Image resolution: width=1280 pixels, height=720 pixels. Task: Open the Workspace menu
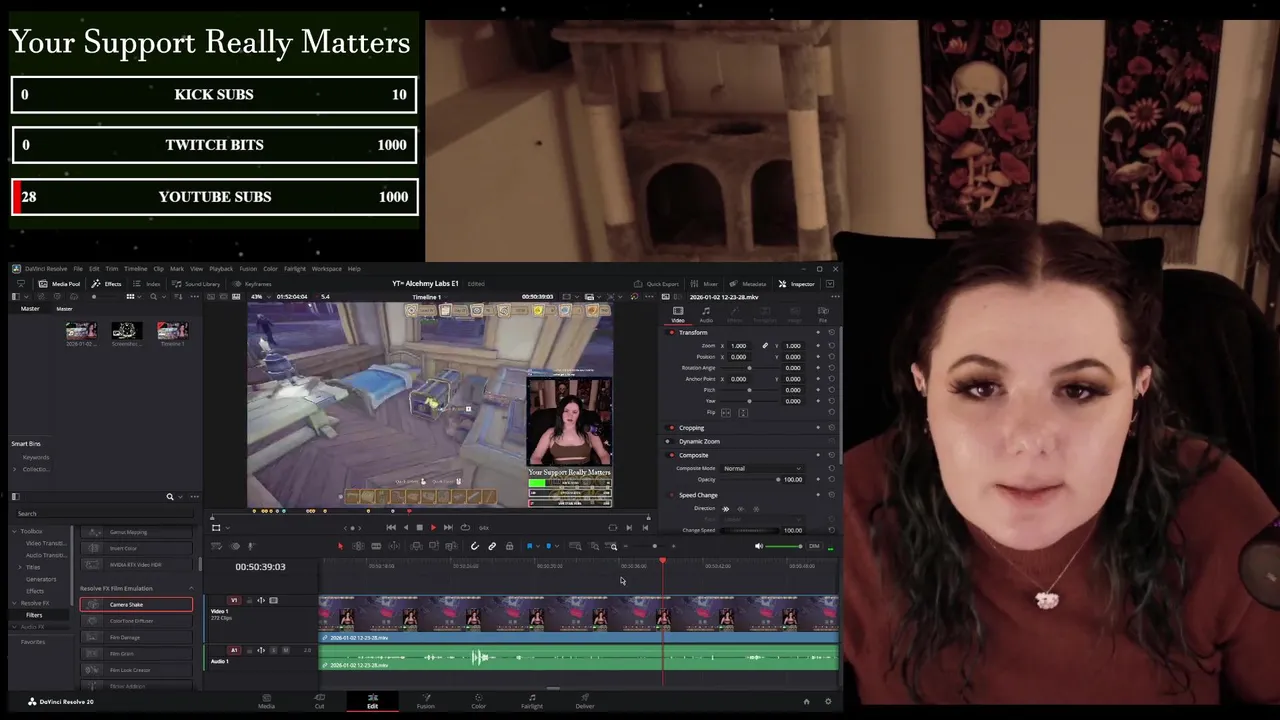pos(326,268)
